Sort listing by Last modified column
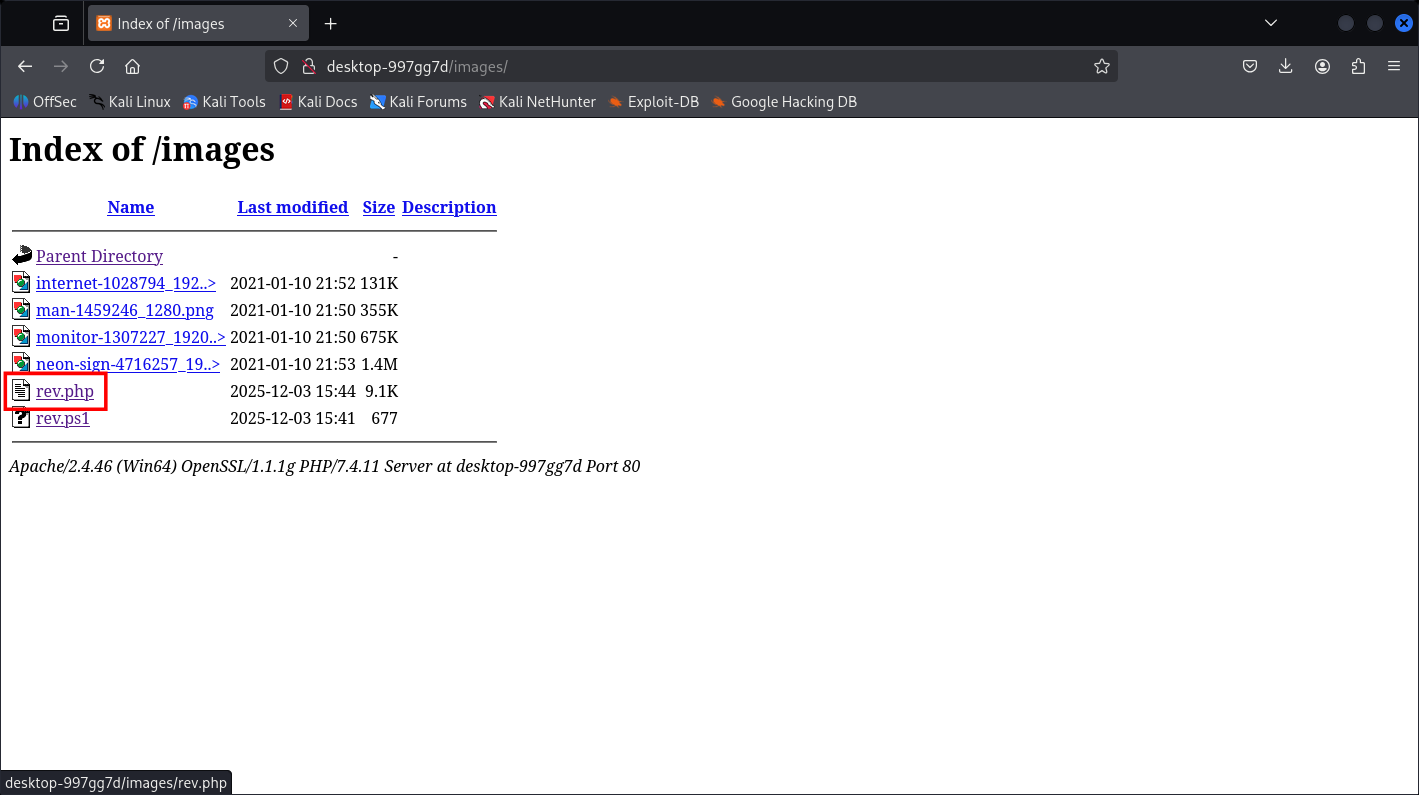The image size is (1419, 795). [292, 207]
